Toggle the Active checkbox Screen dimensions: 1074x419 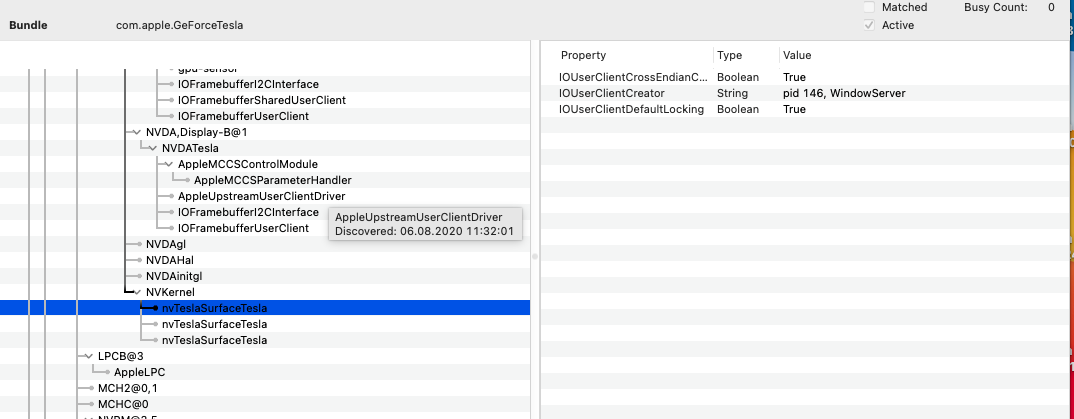(869, 25)
